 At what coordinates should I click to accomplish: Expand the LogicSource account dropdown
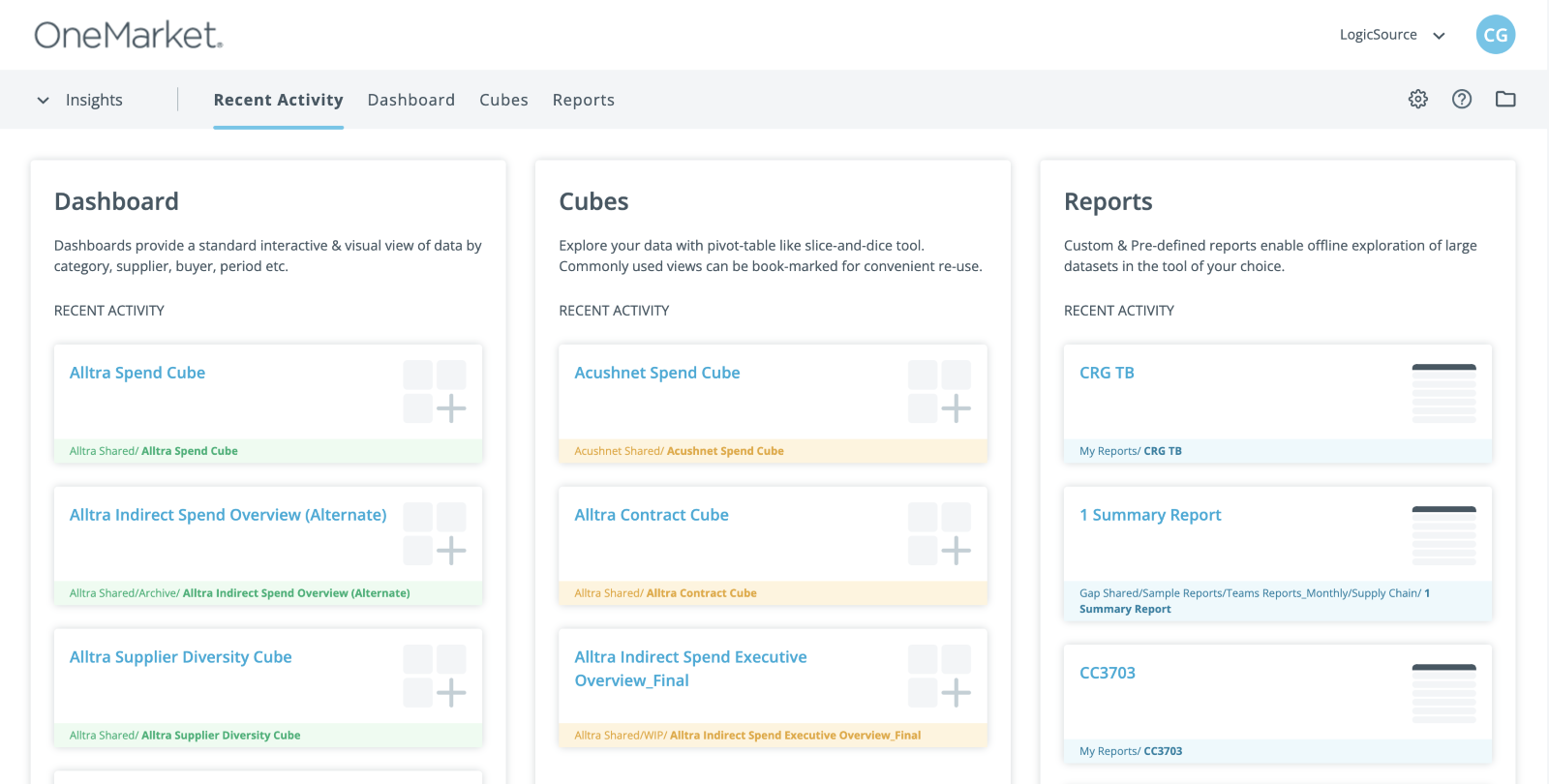tap(1392, 35)
